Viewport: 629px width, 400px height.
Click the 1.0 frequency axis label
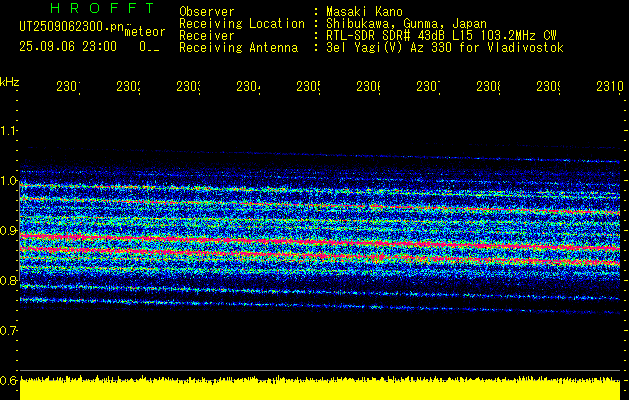pos(9,181)
